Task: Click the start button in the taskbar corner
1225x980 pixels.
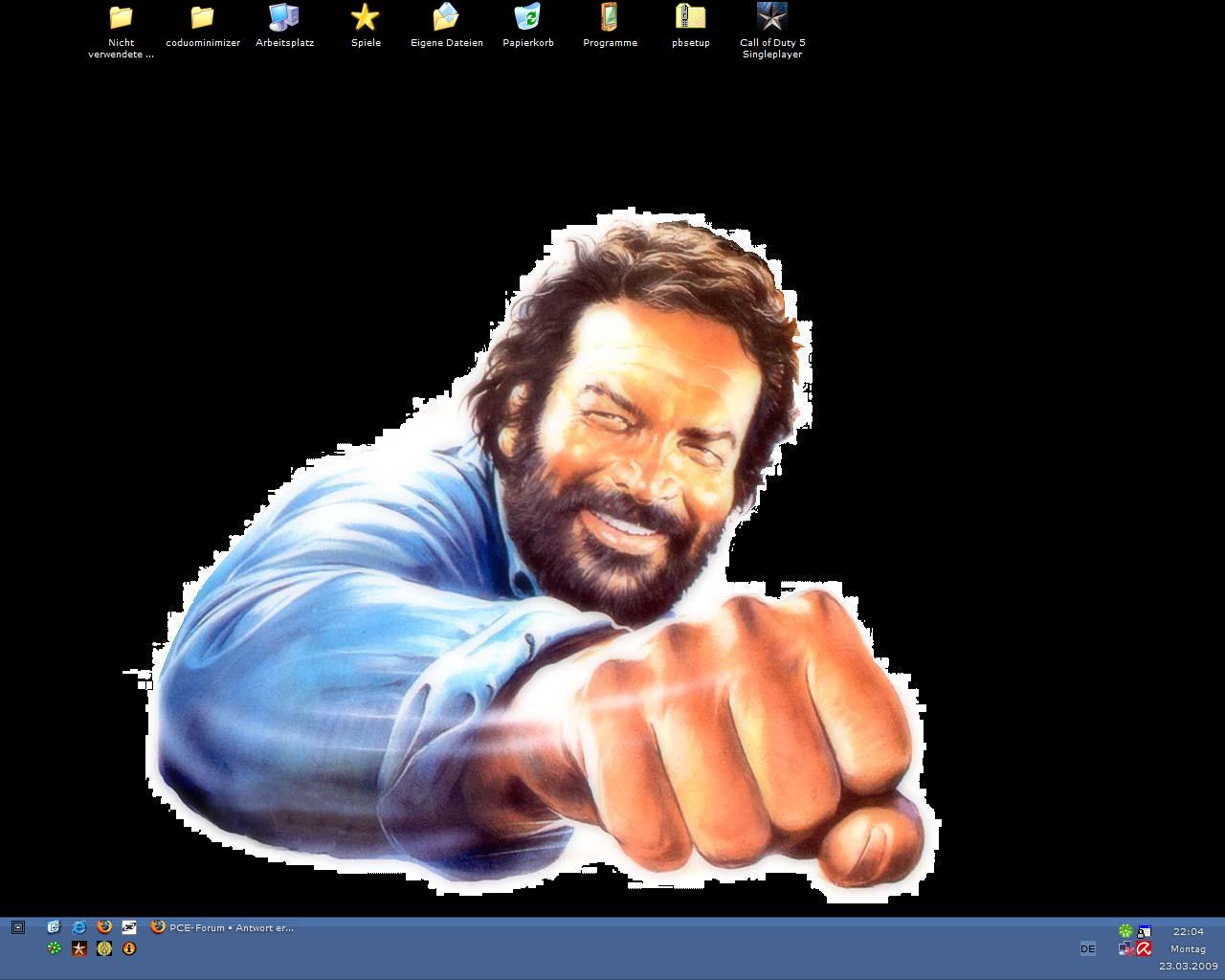Action: (17, 927)
